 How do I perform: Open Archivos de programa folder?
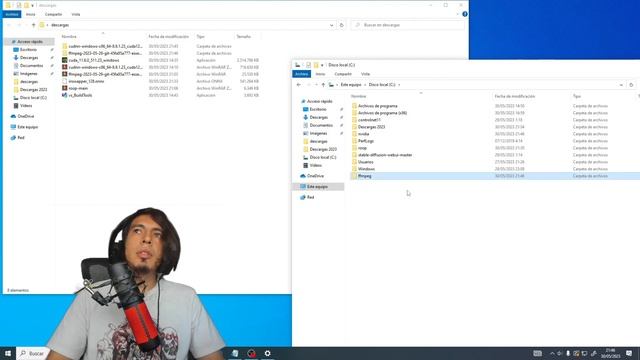point(378,106)
